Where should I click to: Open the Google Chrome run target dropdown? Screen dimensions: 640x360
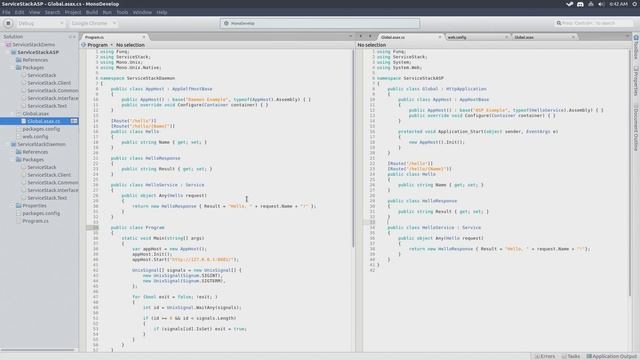click(x=93, y=23)
